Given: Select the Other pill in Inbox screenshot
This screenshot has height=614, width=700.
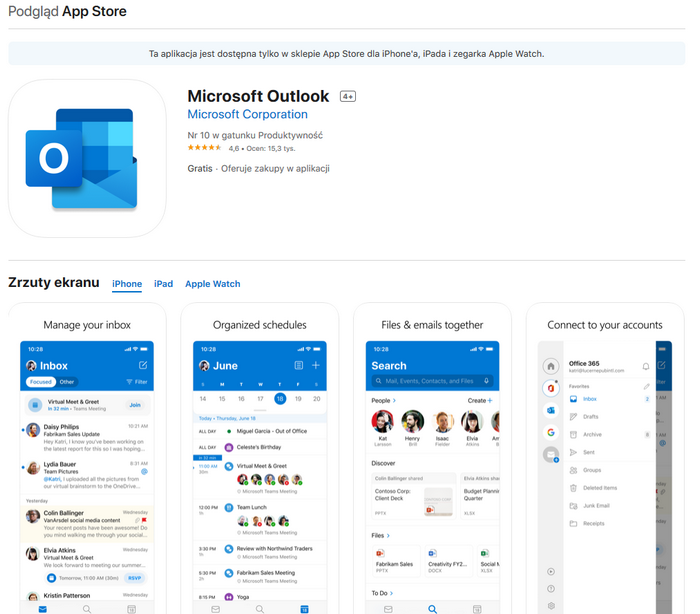Looking at the screenshot, I should point(67,382).
